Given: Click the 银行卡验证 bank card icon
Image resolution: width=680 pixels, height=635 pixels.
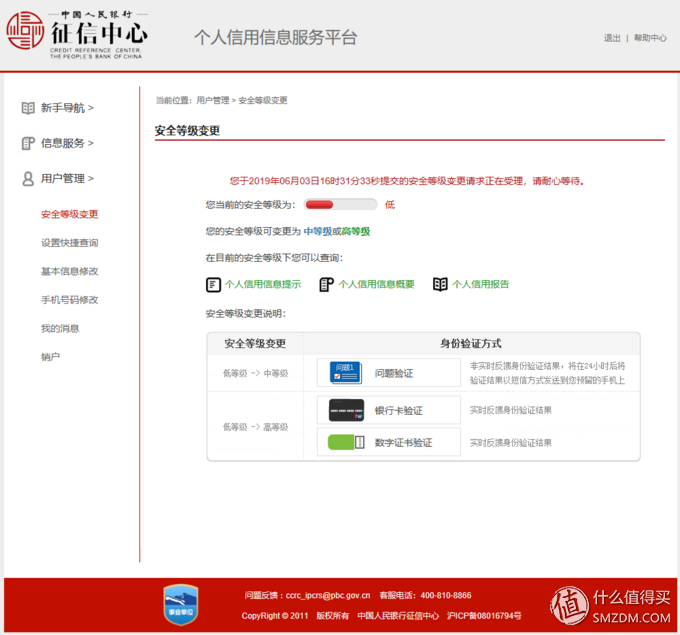Looking at the screenshot, I should point(346,410).
